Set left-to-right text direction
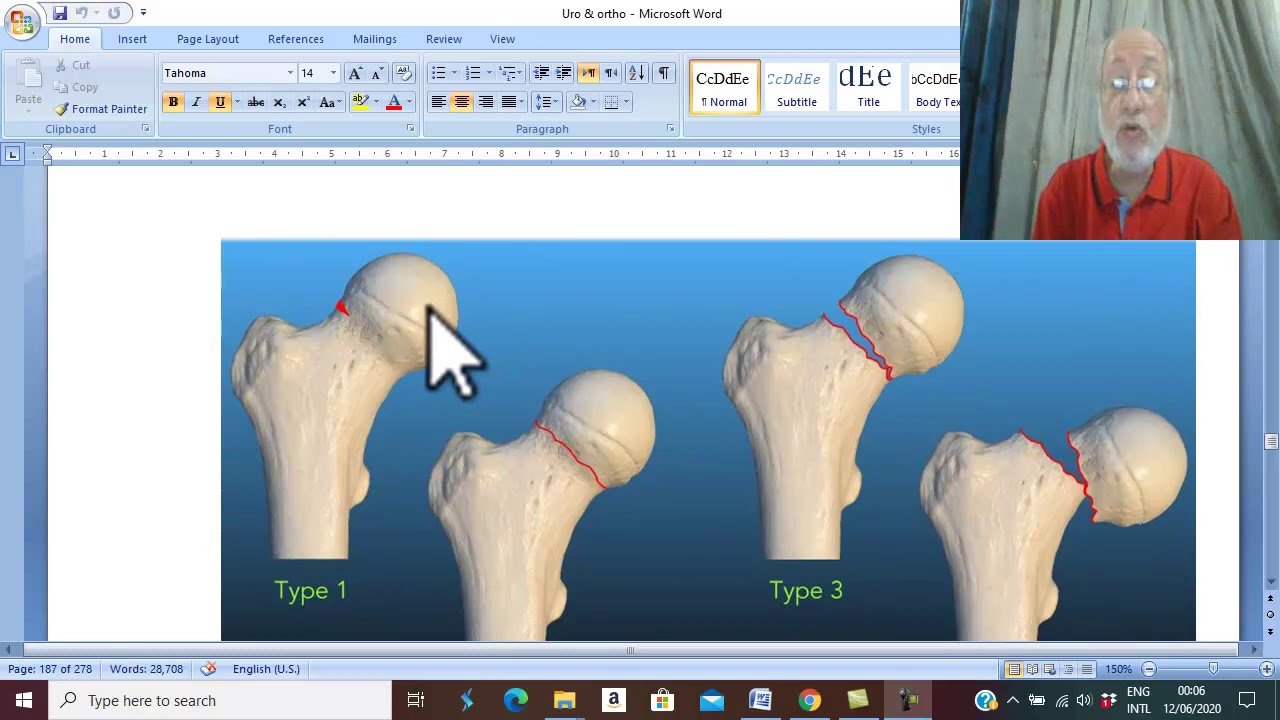The image size is (1280, 720). [x=588, y=73]
